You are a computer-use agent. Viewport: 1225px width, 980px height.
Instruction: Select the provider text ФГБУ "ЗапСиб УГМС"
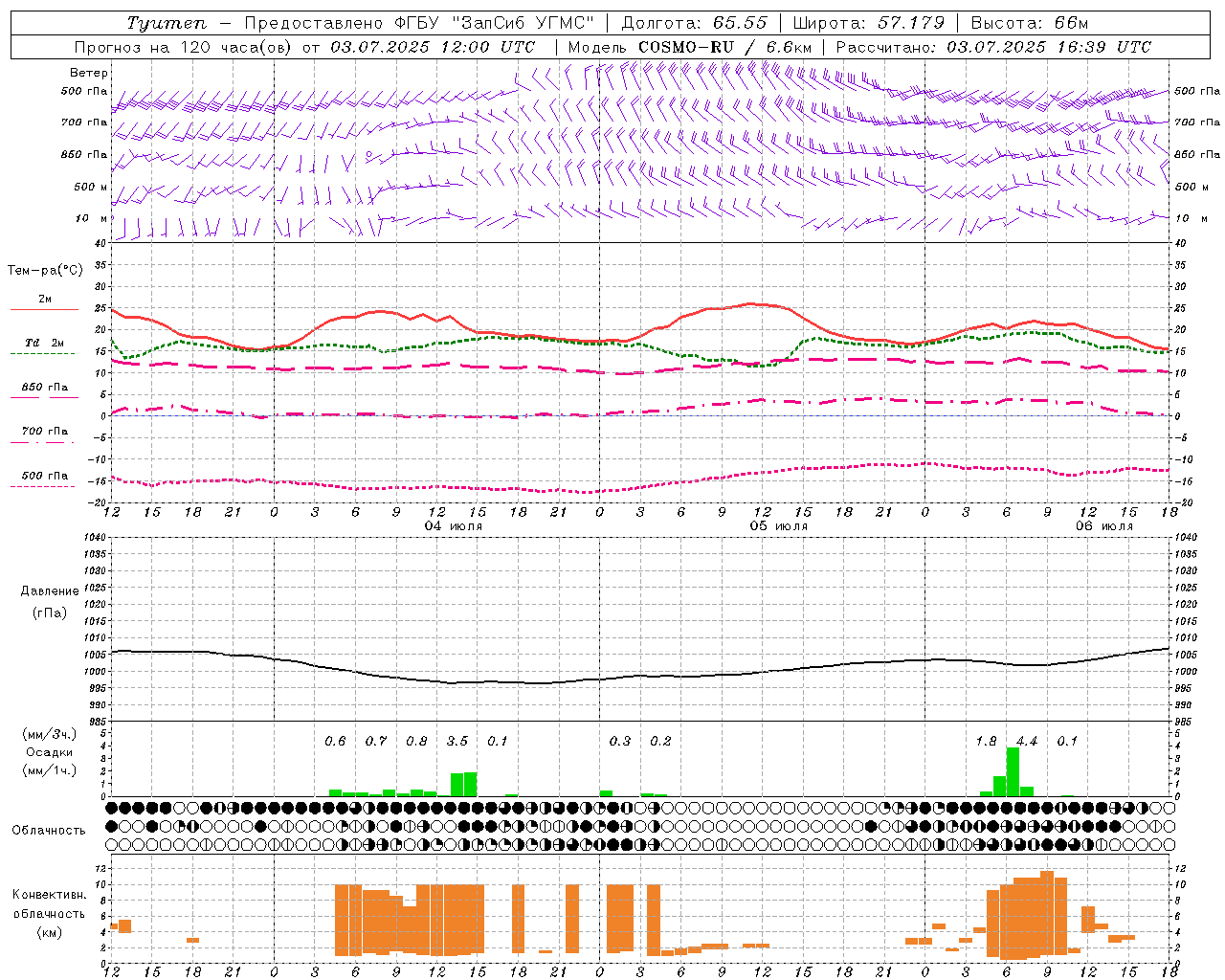494,23
